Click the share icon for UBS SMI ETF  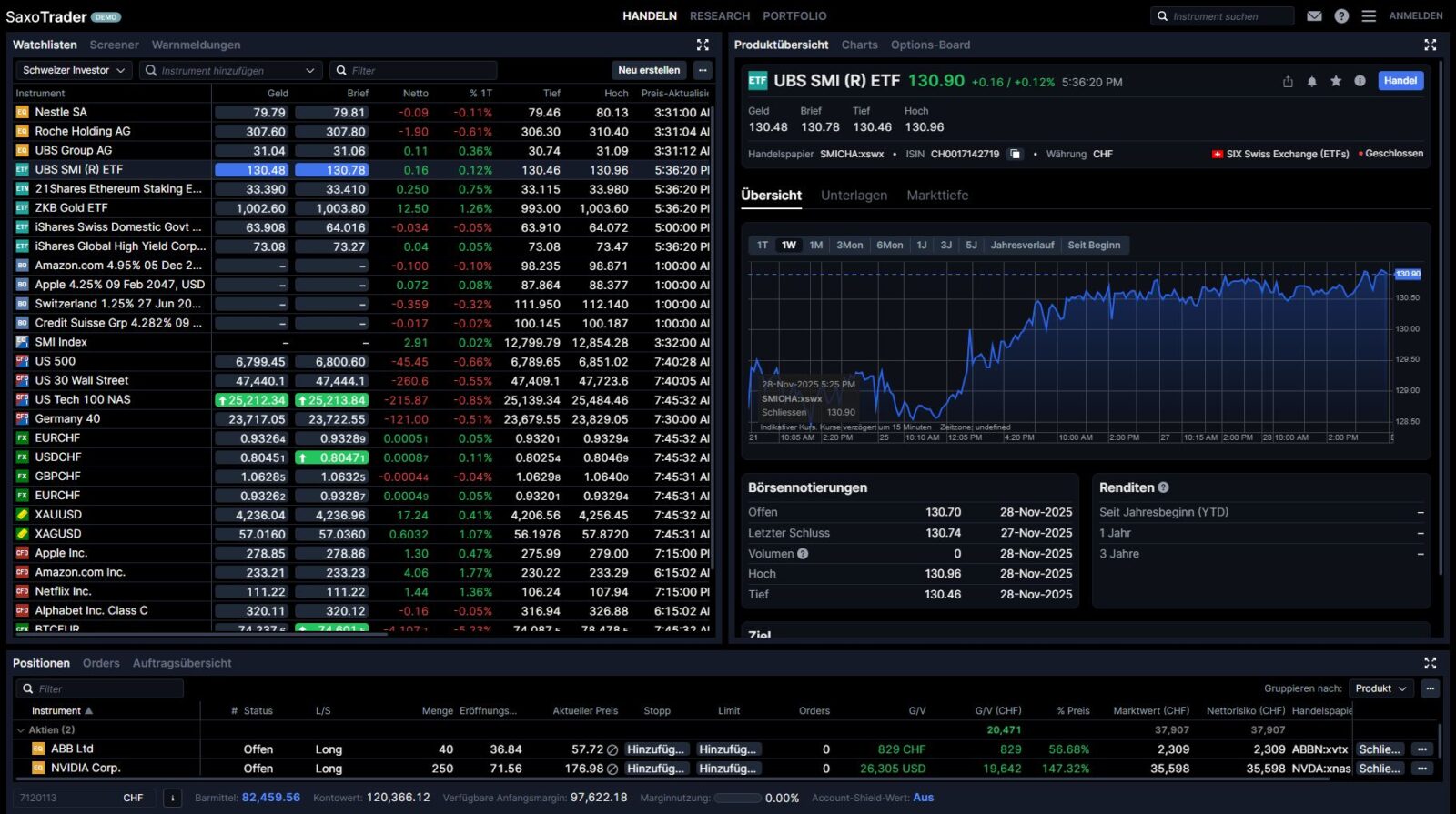[x=1288, y=81]
